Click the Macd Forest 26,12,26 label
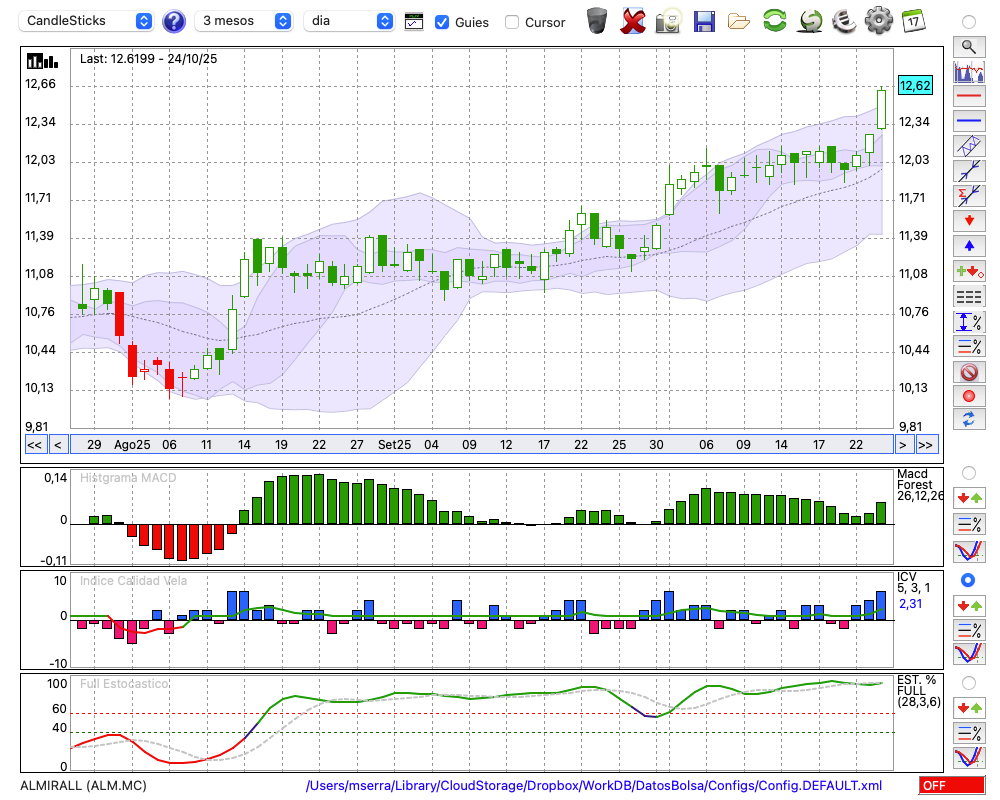 click(x=919, y=485)
